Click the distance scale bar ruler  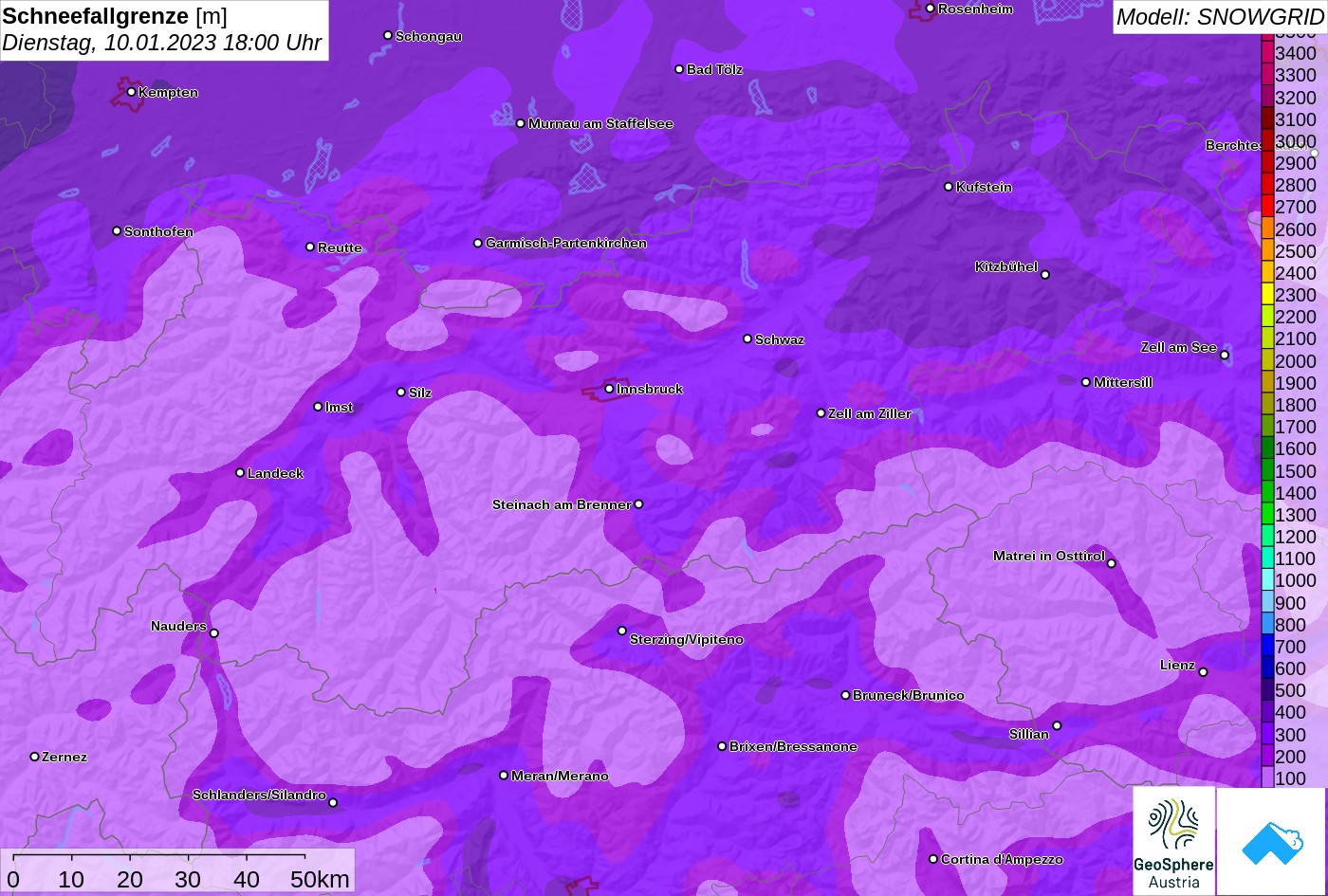[x=158, y=857]
